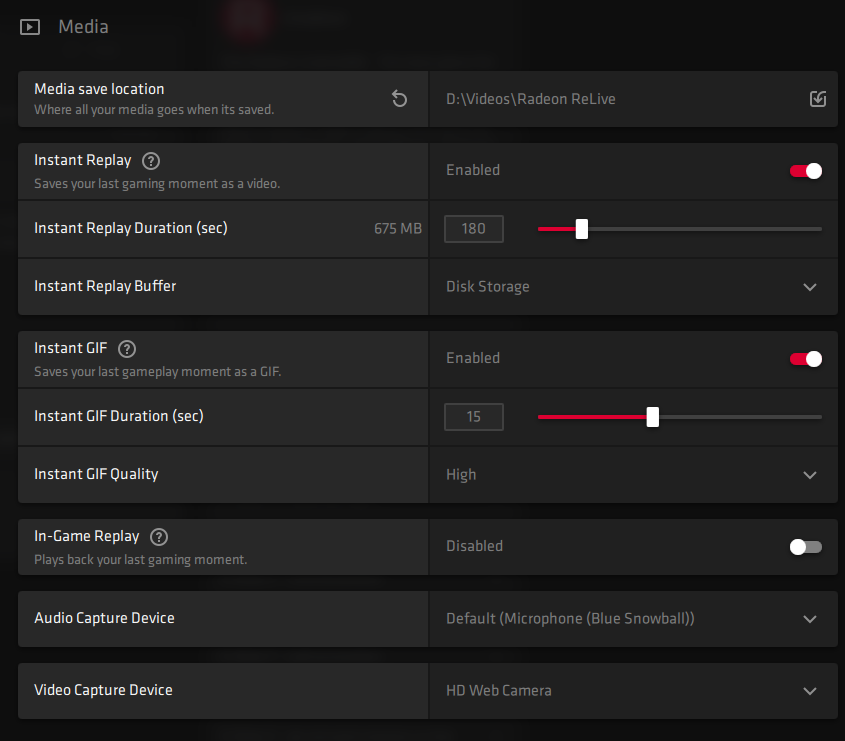Screen dimensions: 845x741
Task: Click the Instant GIF Duration slider handle
Action: click(653, 417)
